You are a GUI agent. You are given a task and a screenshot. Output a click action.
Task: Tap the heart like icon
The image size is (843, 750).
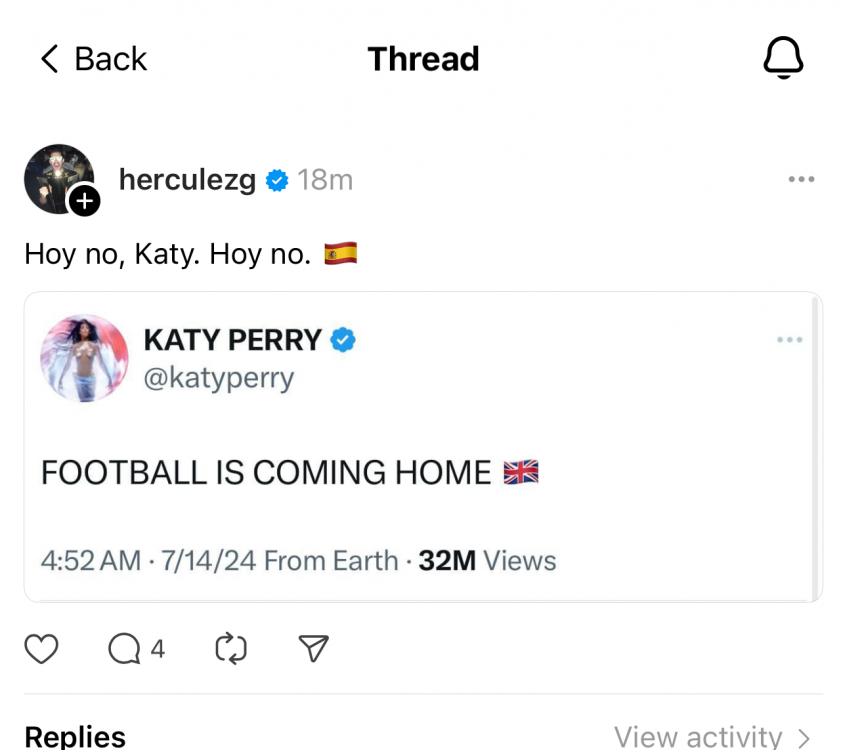(41, 650)
